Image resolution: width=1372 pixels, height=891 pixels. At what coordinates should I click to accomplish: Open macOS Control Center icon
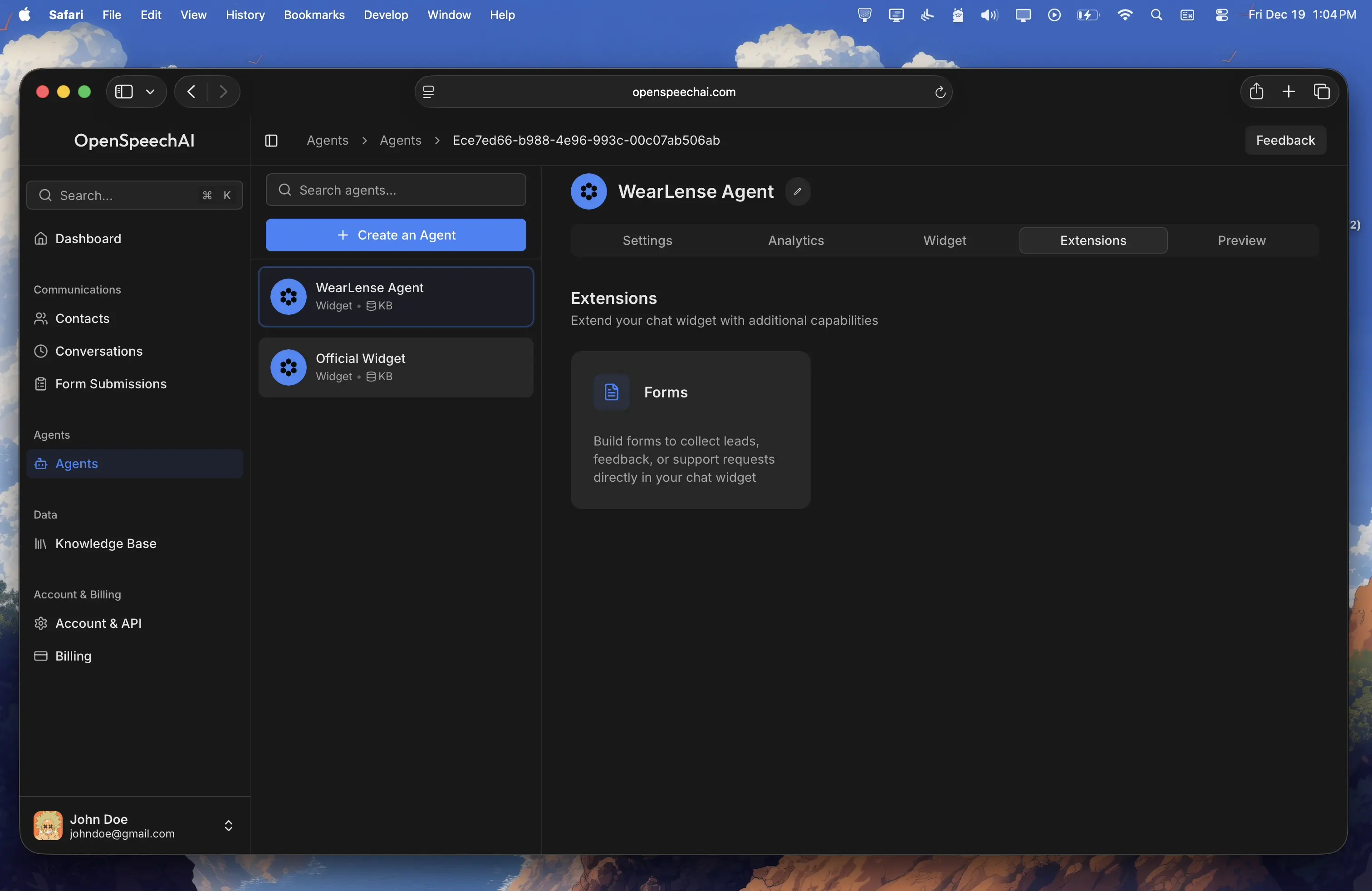pos(1221,15)
